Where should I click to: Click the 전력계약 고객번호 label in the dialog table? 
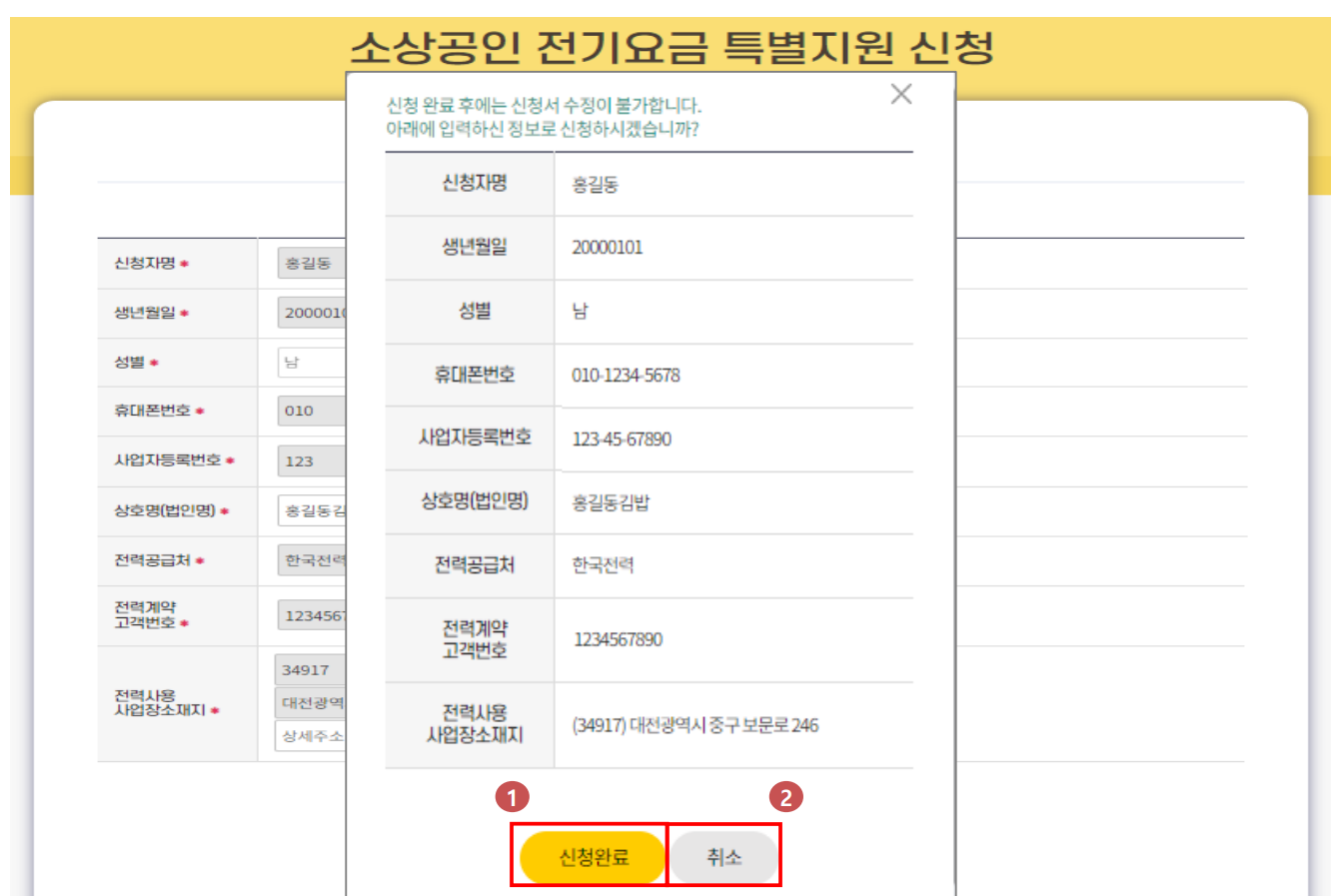(x=475, y=639)
